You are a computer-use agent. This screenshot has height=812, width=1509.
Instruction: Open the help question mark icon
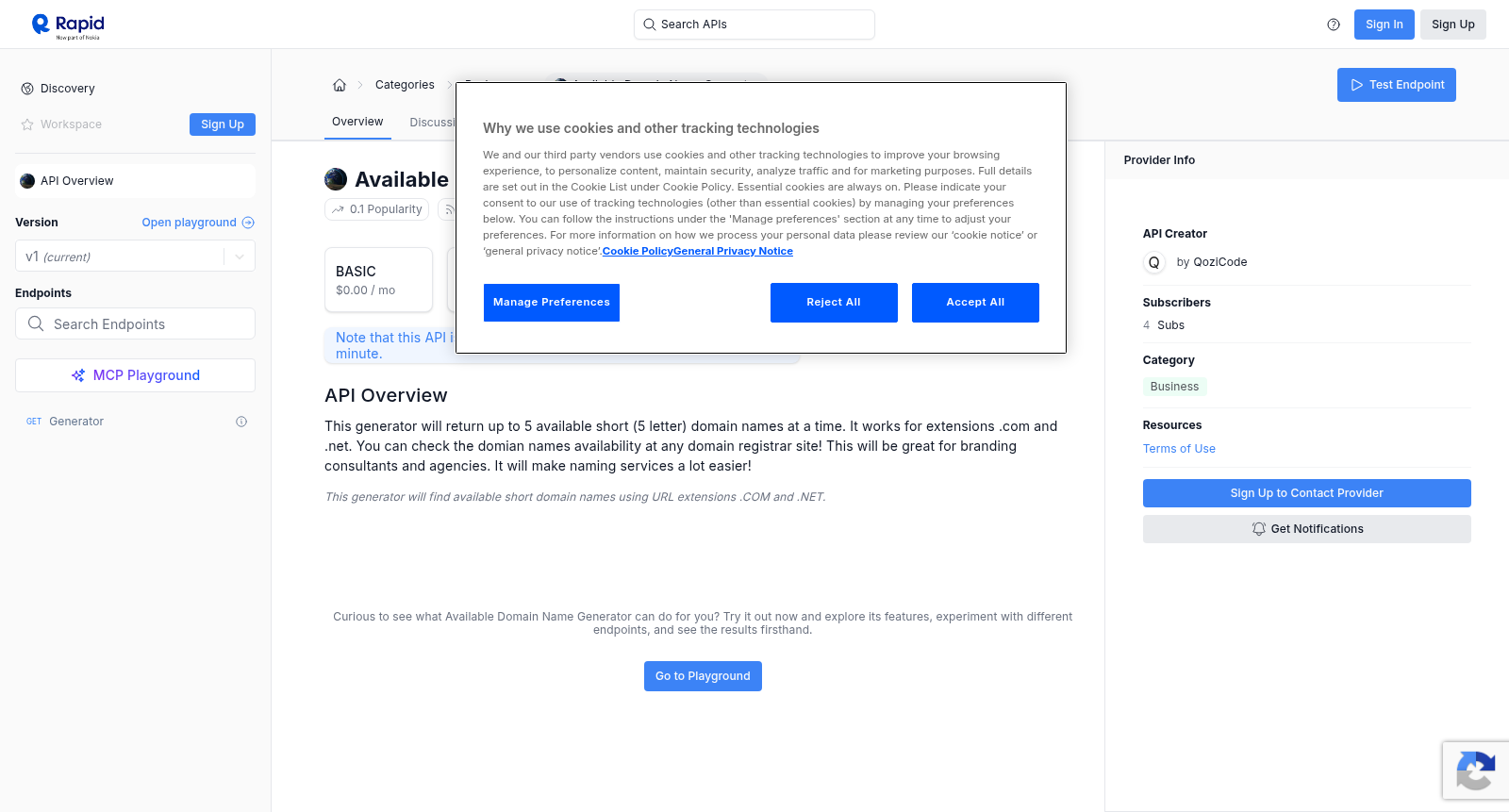point(1334,25)
